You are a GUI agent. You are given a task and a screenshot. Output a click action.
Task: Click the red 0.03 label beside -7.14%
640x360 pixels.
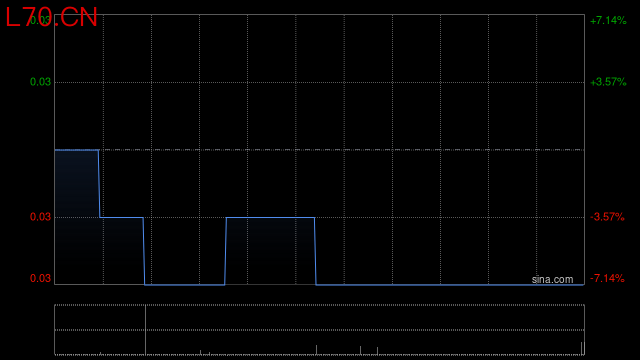pyautogui.click(x=40, y=279)
